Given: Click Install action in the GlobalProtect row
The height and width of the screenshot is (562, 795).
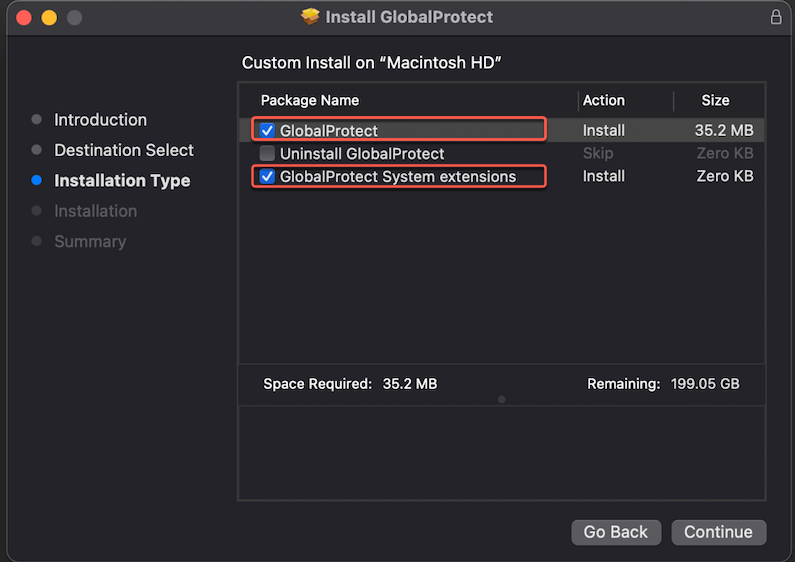Looking at the screenshot, I should (604, 130).
